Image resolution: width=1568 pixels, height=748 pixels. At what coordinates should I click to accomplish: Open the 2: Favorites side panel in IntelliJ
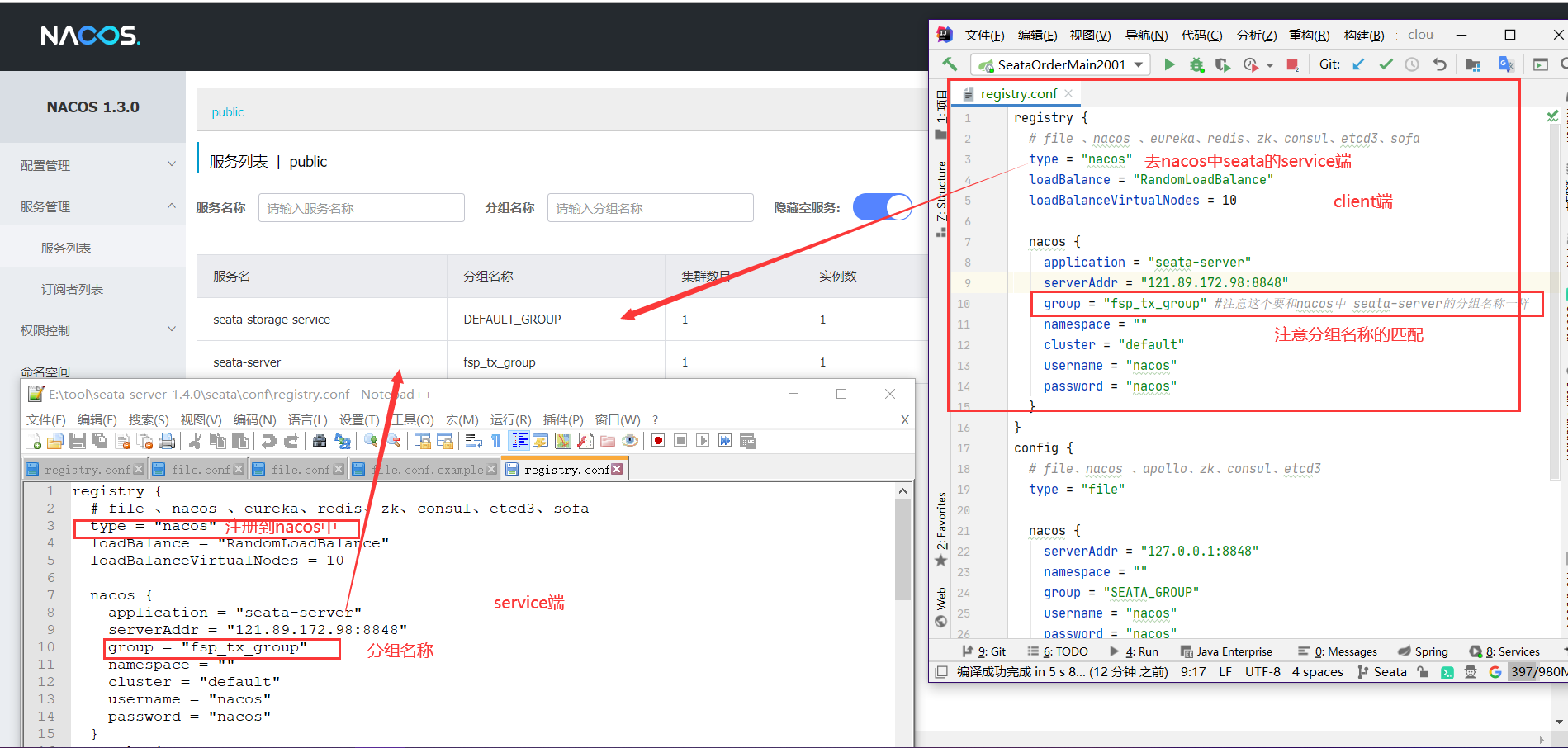pyautogui.click(x=941, y=528)
